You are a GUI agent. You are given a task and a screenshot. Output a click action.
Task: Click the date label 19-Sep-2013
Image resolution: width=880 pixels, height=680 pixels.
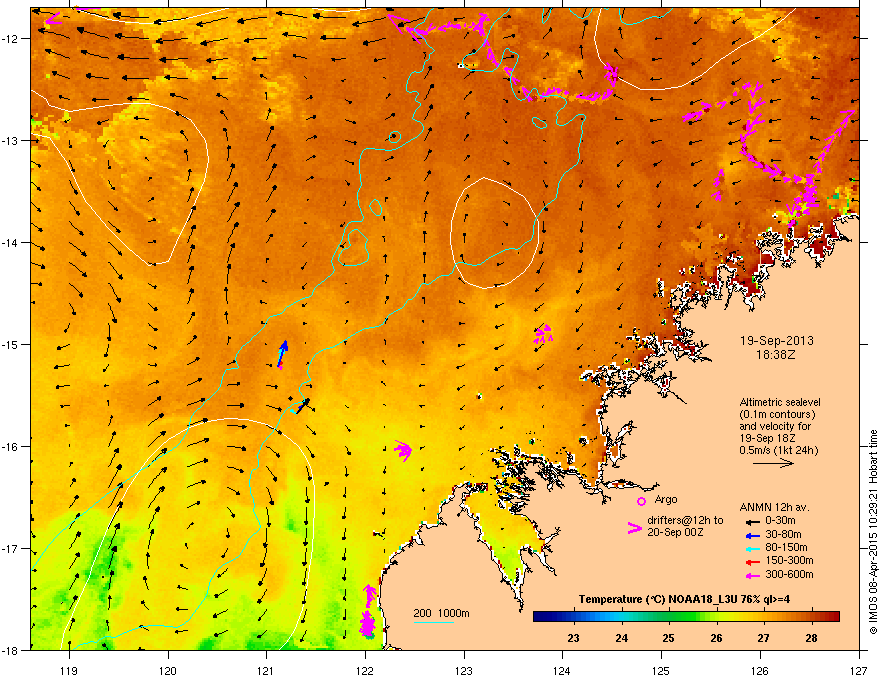776,341
